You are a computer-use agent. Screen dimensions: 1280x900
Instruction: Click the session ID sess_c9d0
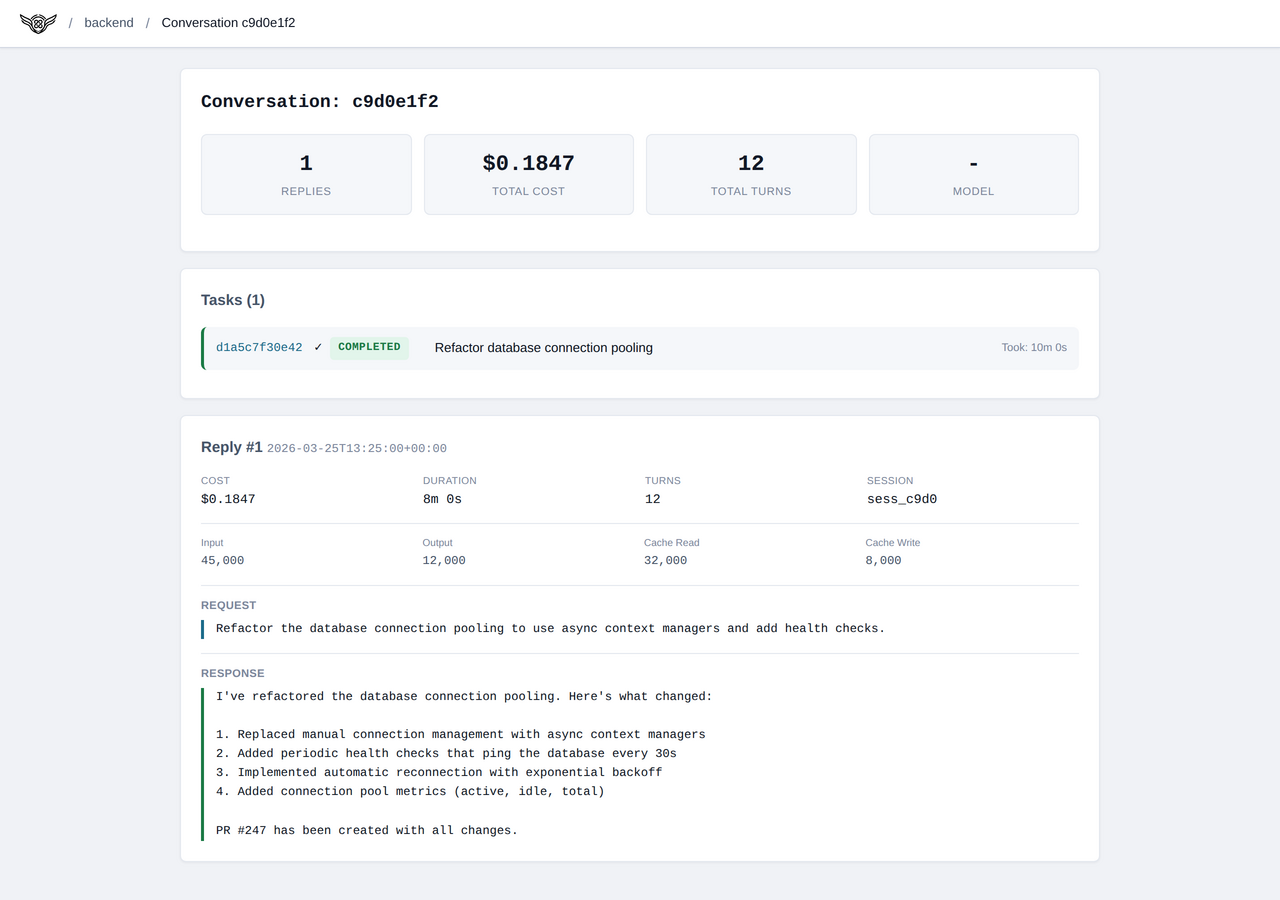pos(902,498)
